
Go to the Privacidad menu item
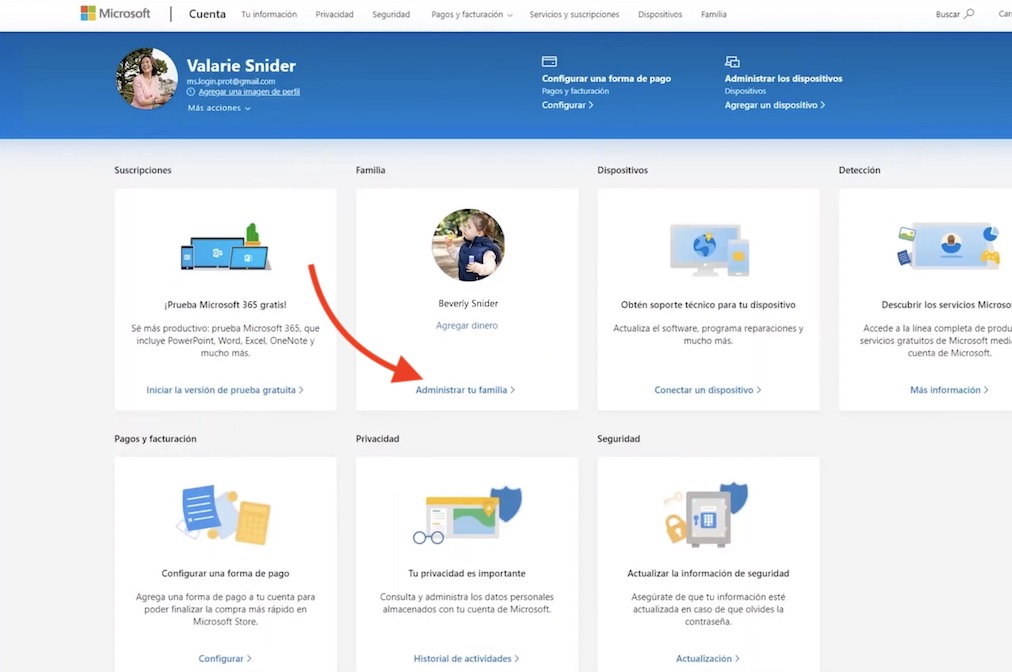pos(334,14)
